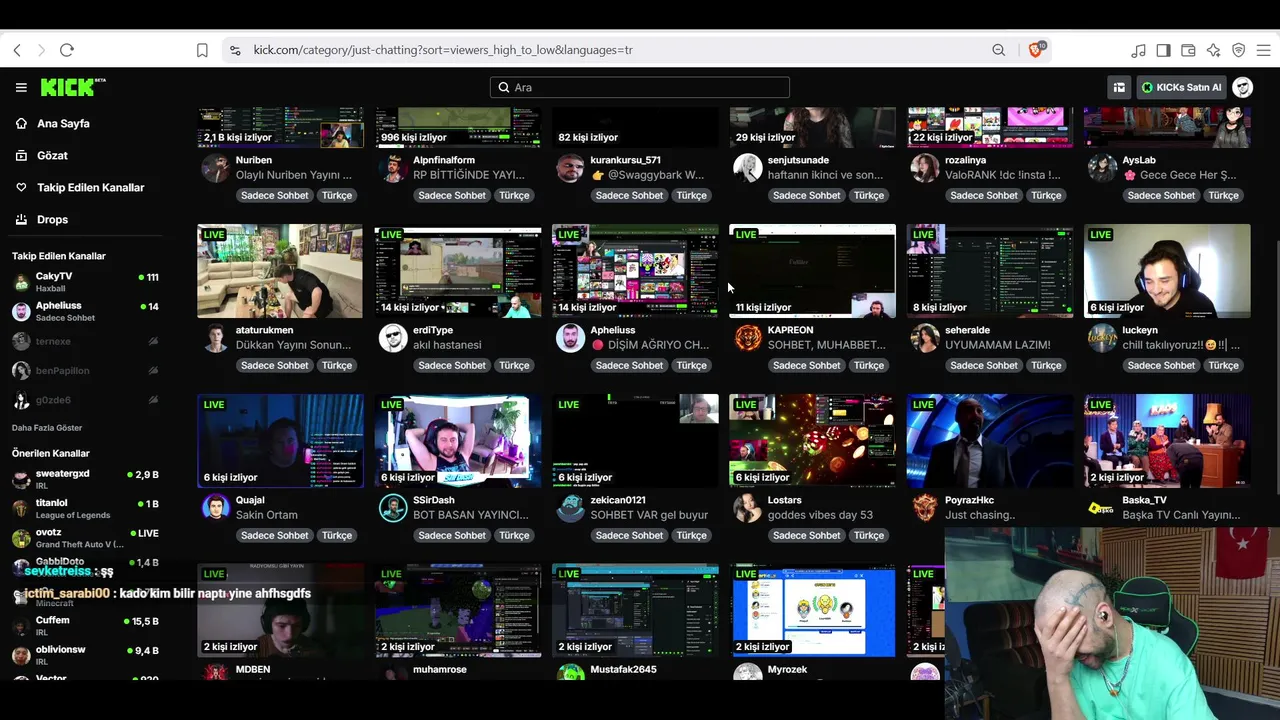The image size is (1280, 720).
Task: Open stream title "akıl hastanesi"
Action: pos(447,345)
